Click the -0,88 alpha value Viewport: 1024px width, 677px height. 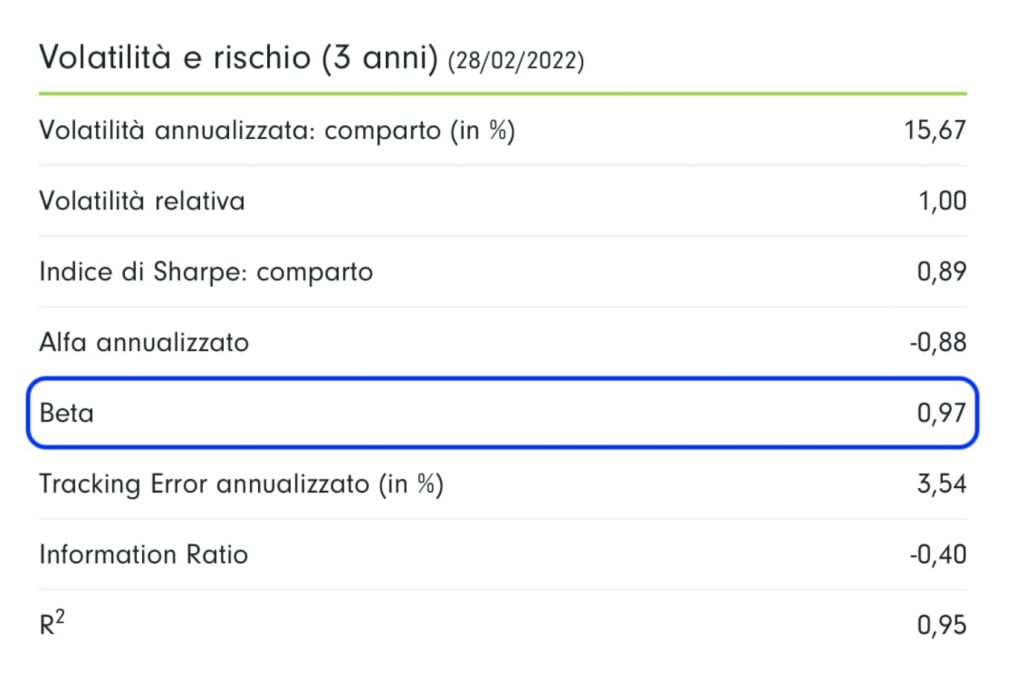936,343
